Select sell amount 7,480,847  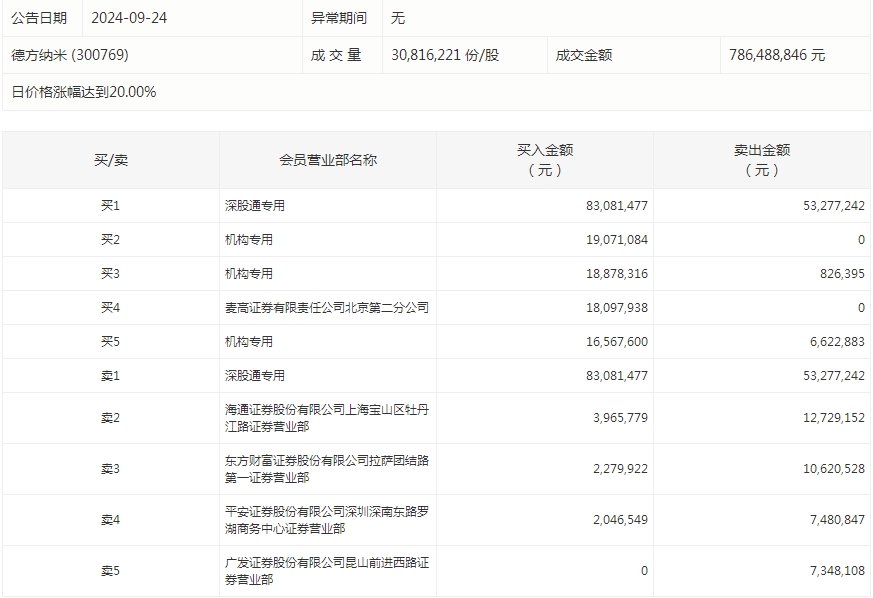[x=837, y=520]
